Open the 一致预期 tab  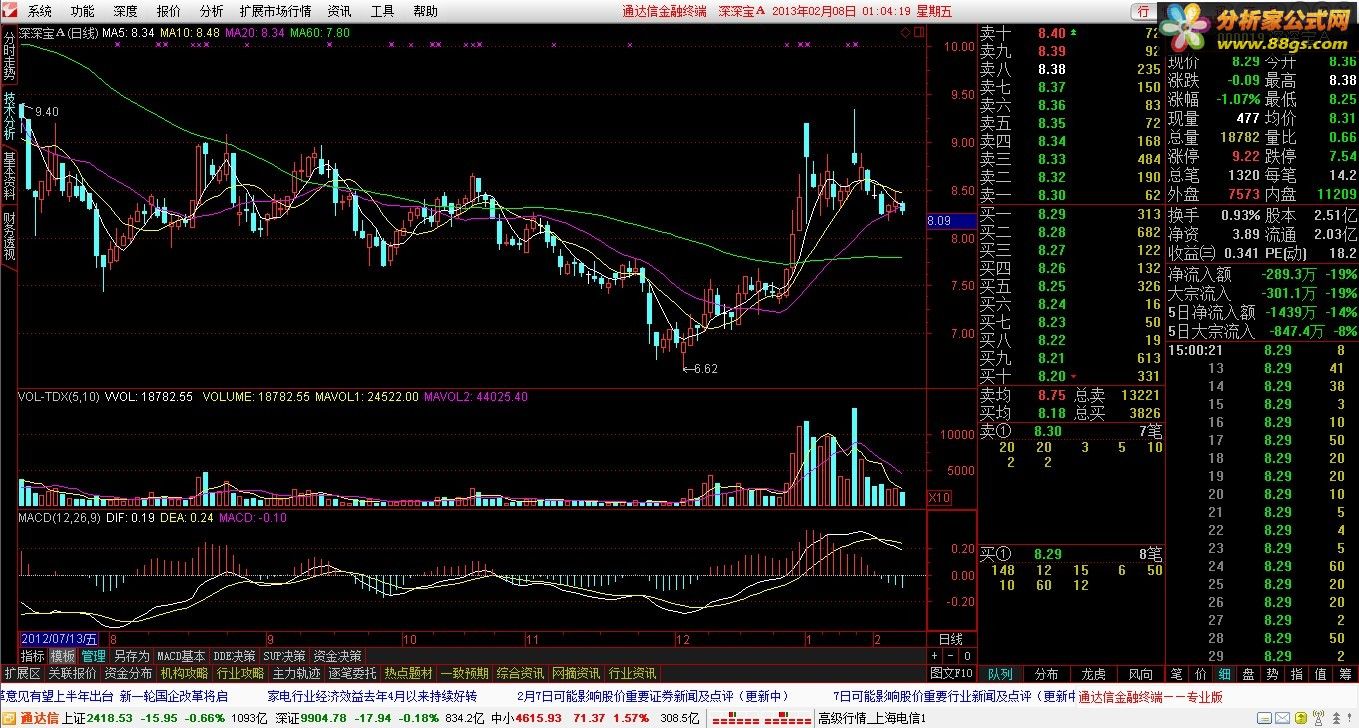(464, 673)
